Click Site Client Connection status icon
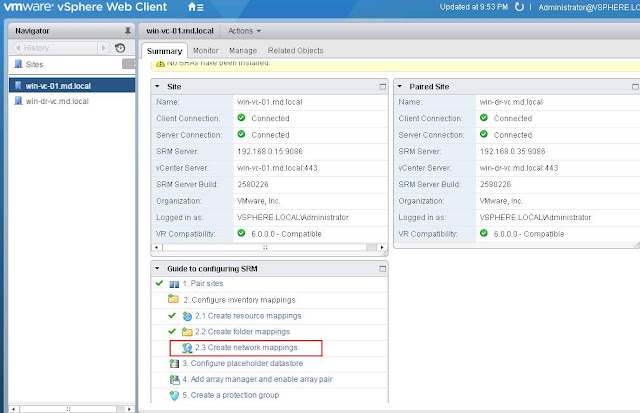Image resolution: width=640 pixels, height=413 pixels. point(241,118)
